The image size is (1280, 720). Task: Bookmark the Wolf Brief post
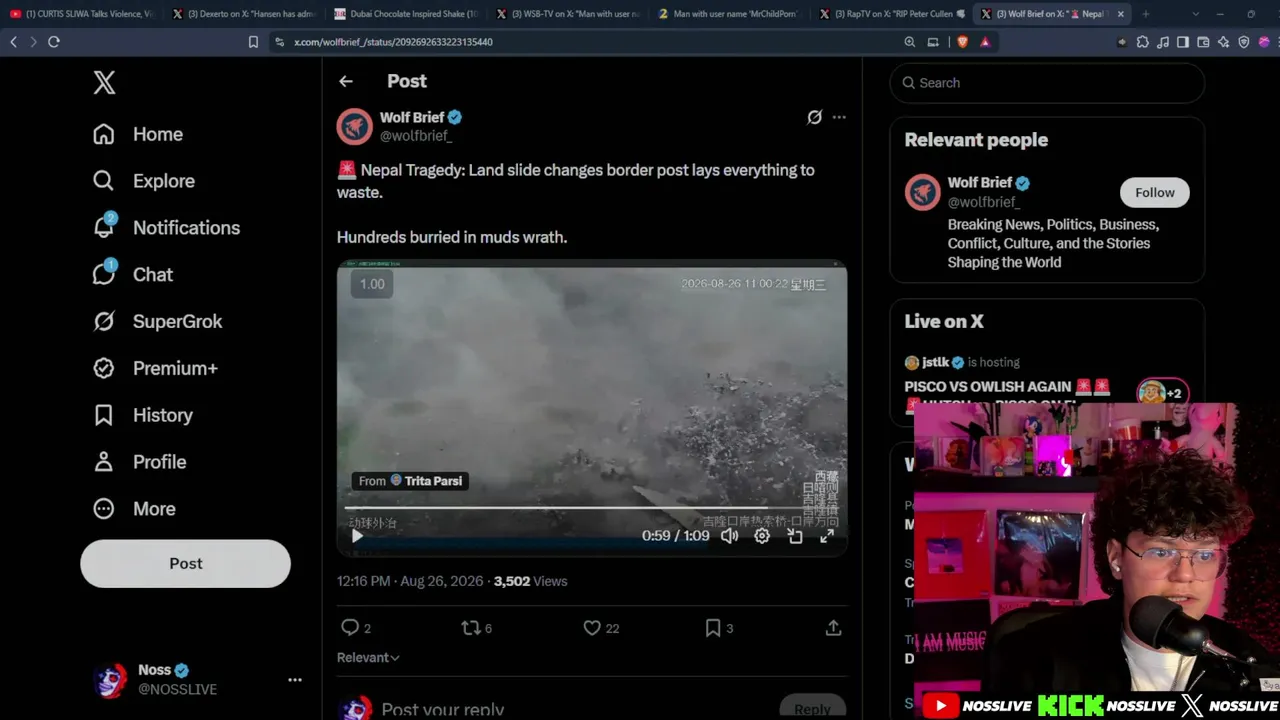tap(713, 628)
